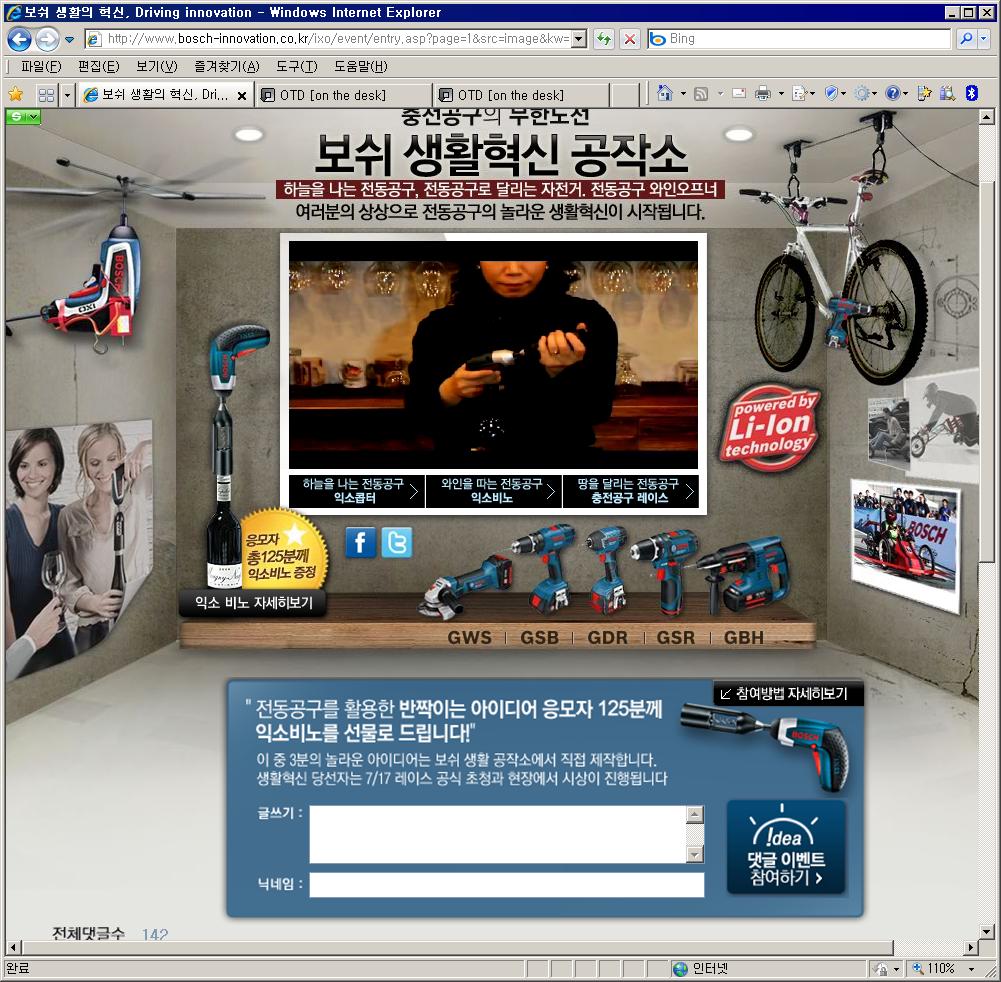
Task: Open the 보기(V) menu
Action: 156,66
